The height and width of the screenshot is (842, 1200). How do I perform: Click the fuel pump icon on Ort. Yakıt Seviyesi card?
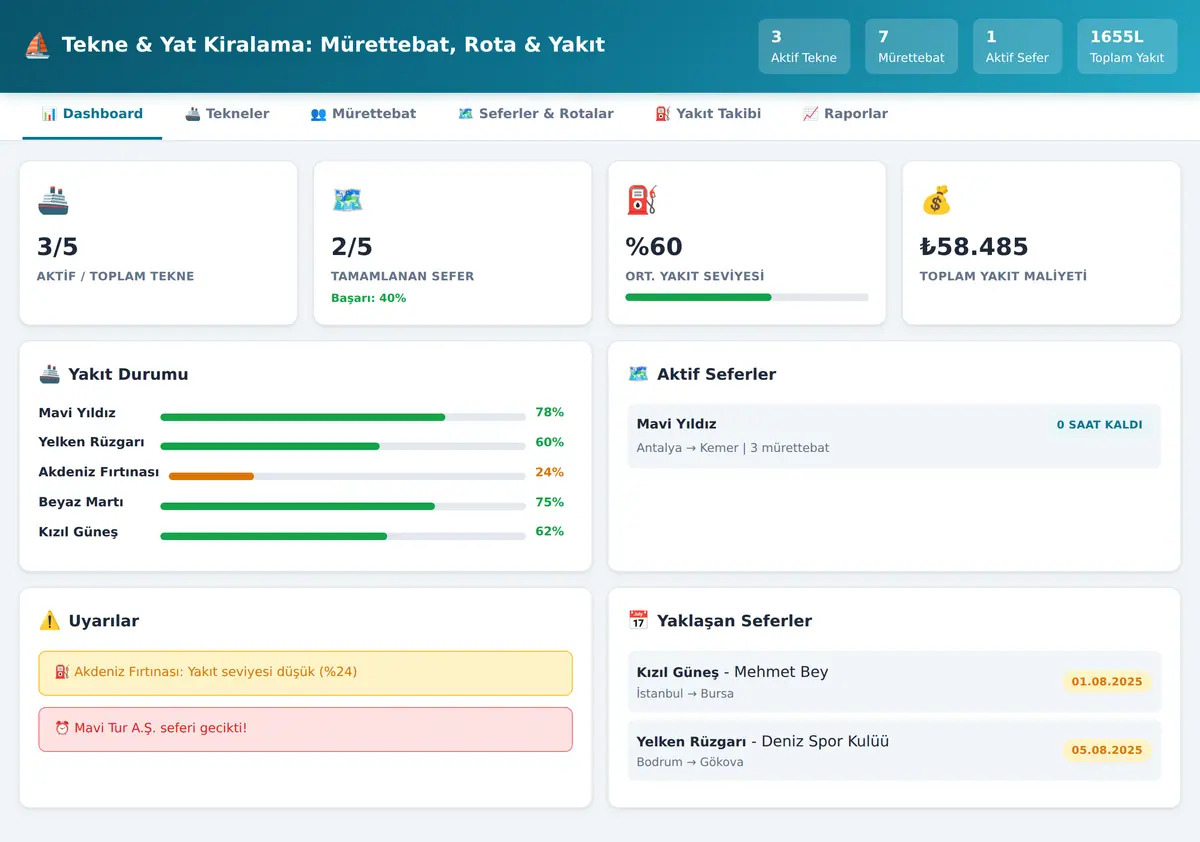[641, 200]
